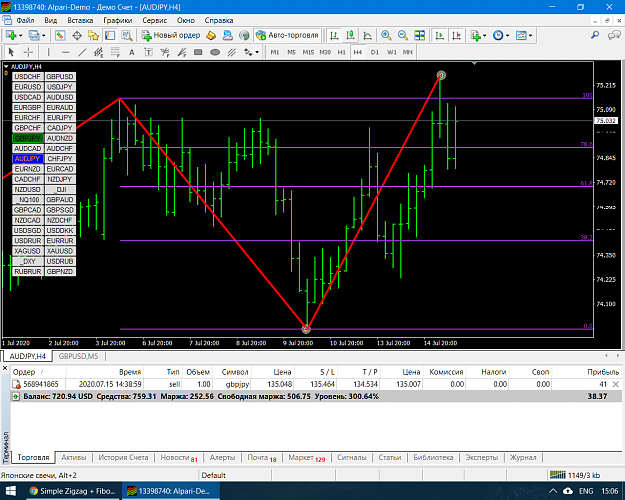Open the profiles icon
625x500 pixels.
[34, 35]
